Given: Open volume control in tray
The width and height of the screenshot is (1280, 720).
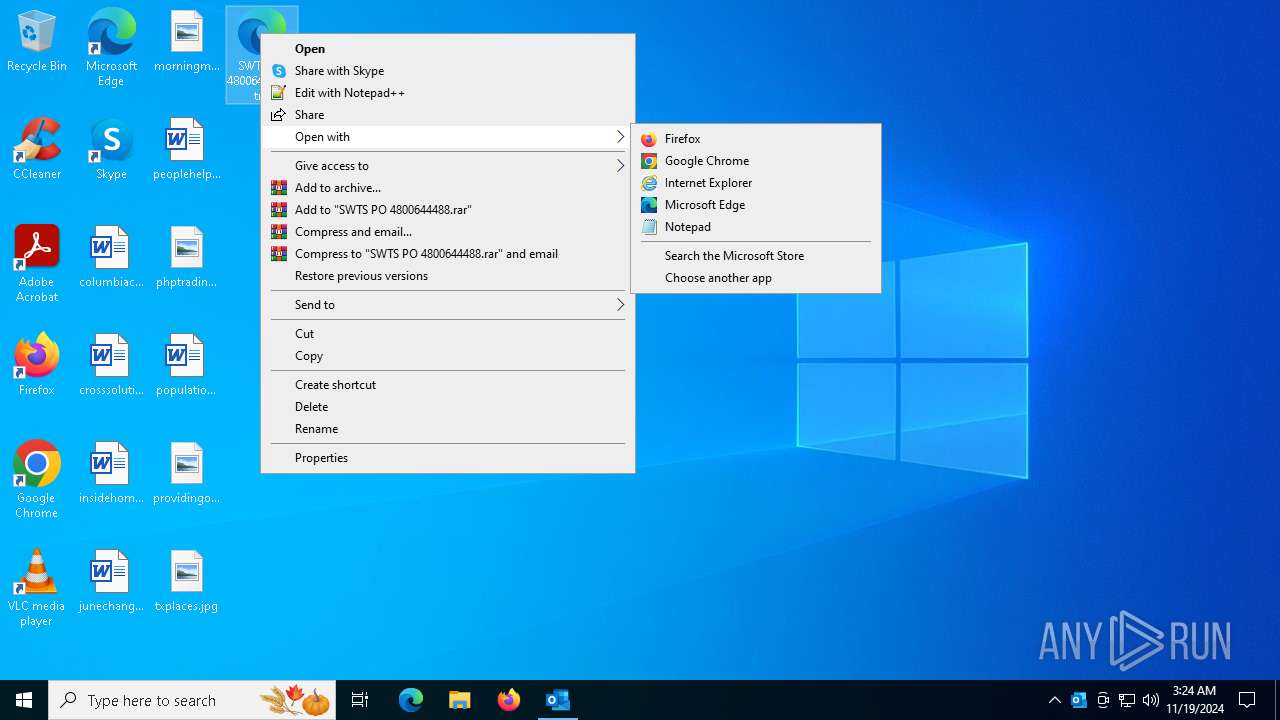Looking at the screenshot, I should (1151, 700).
